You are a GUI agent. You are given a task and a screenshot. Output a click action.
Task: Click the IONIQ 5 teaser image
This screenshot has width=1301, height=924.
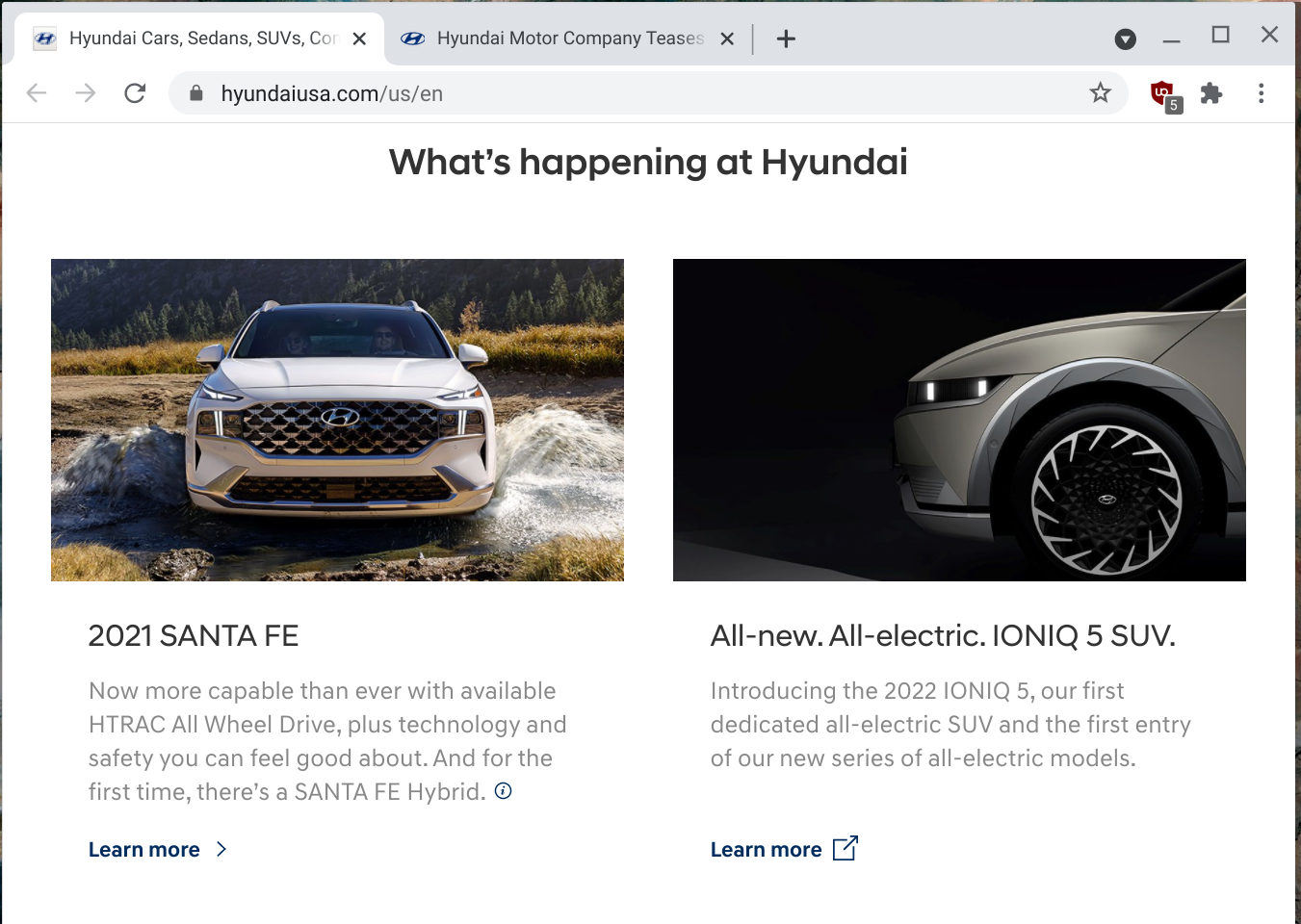click(959, 420)
